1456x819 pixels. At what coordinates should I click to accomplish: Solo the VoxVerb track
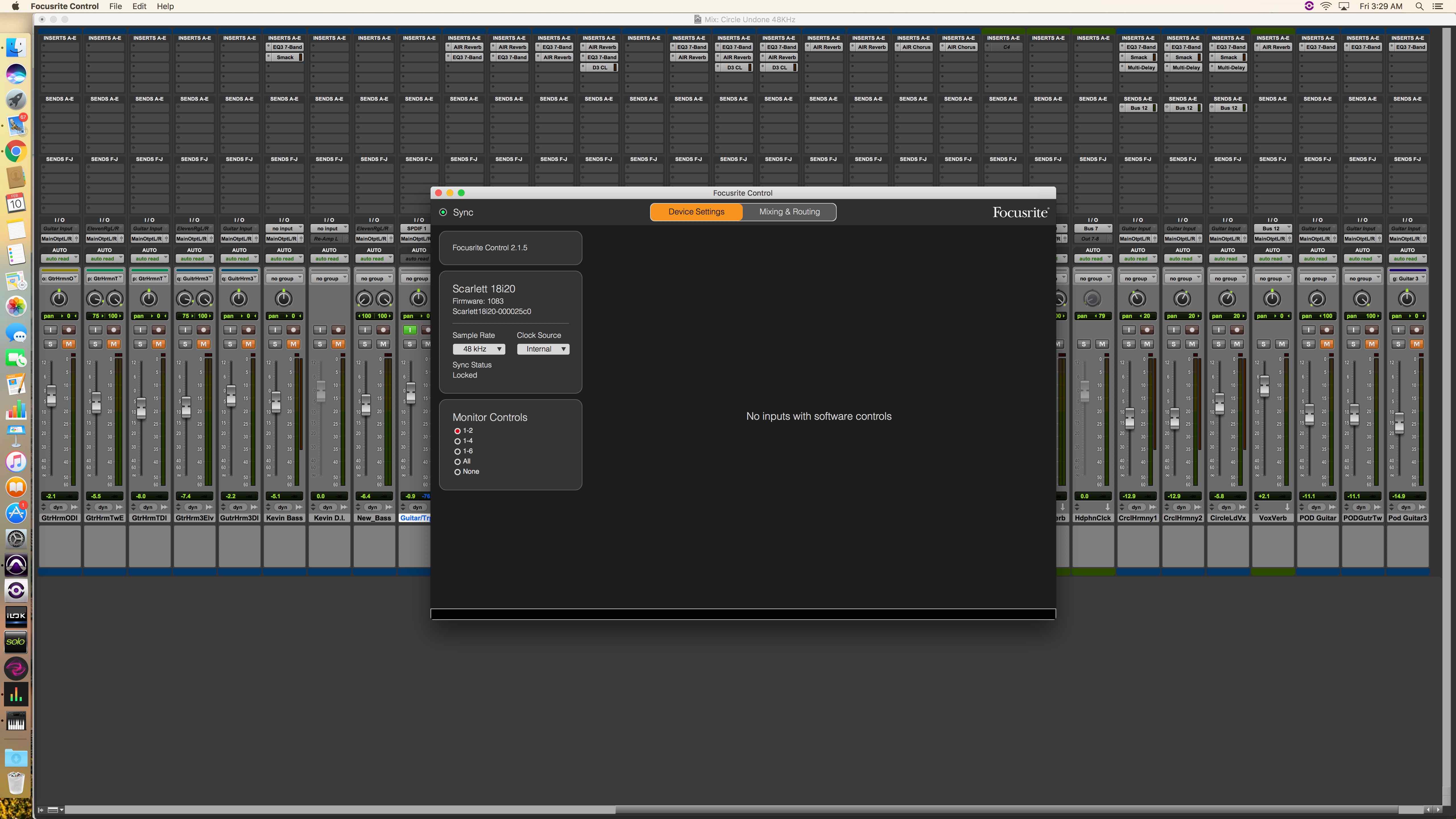click(x=1263, y=344)
